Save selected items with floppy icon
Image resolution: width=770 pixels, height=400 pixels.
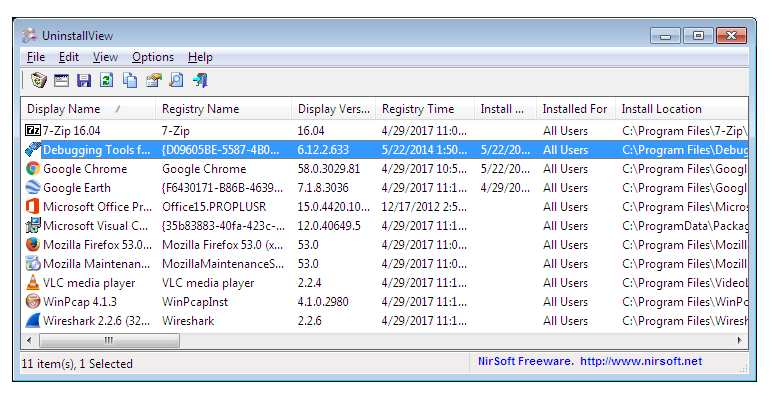point(84,80)
